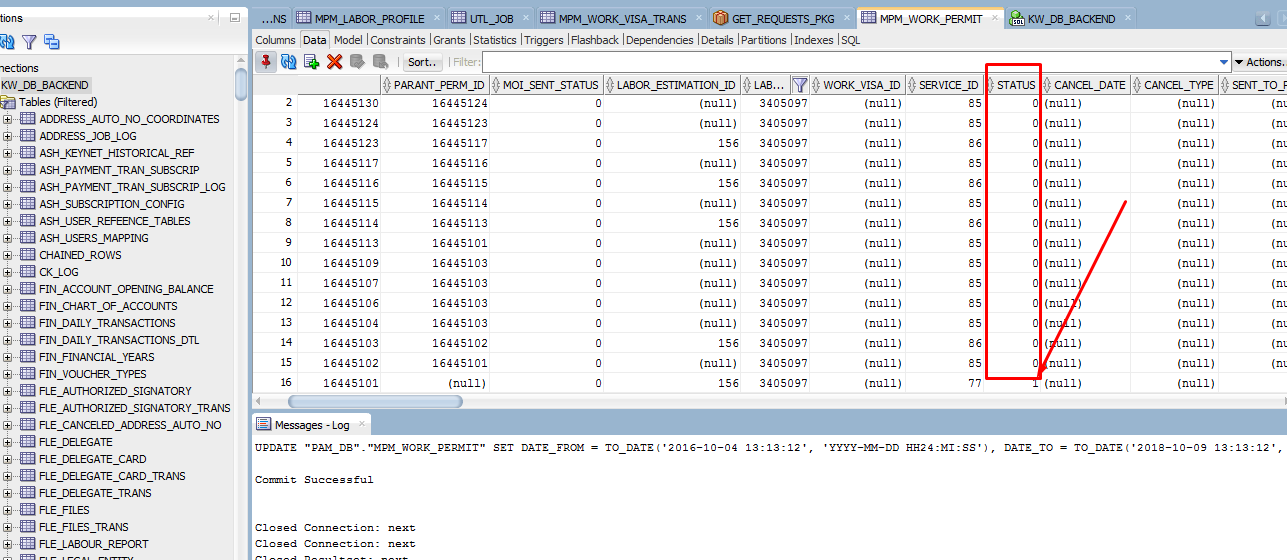Click the CHAINED_ROWS table icon
1287x560 pixels.
pyautogui.click(x=27, y=255)
